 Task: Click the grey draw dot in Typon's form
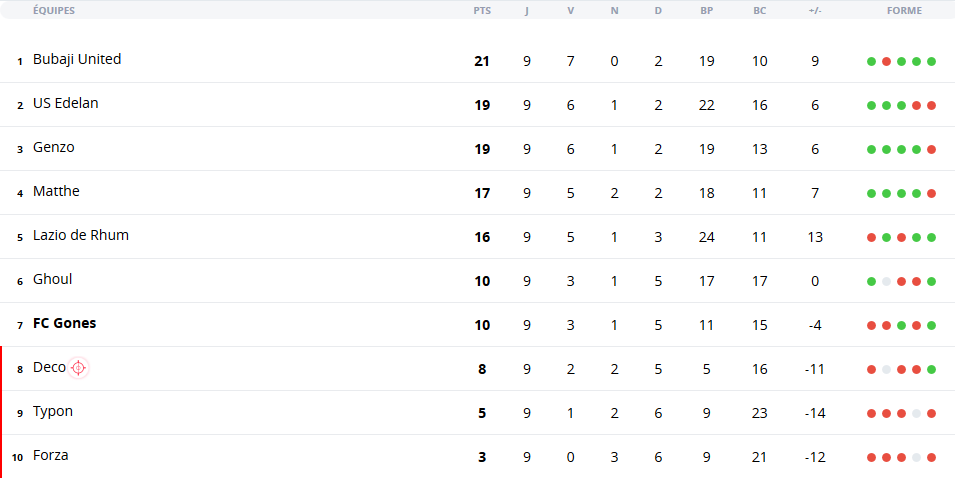pos(916,413)
